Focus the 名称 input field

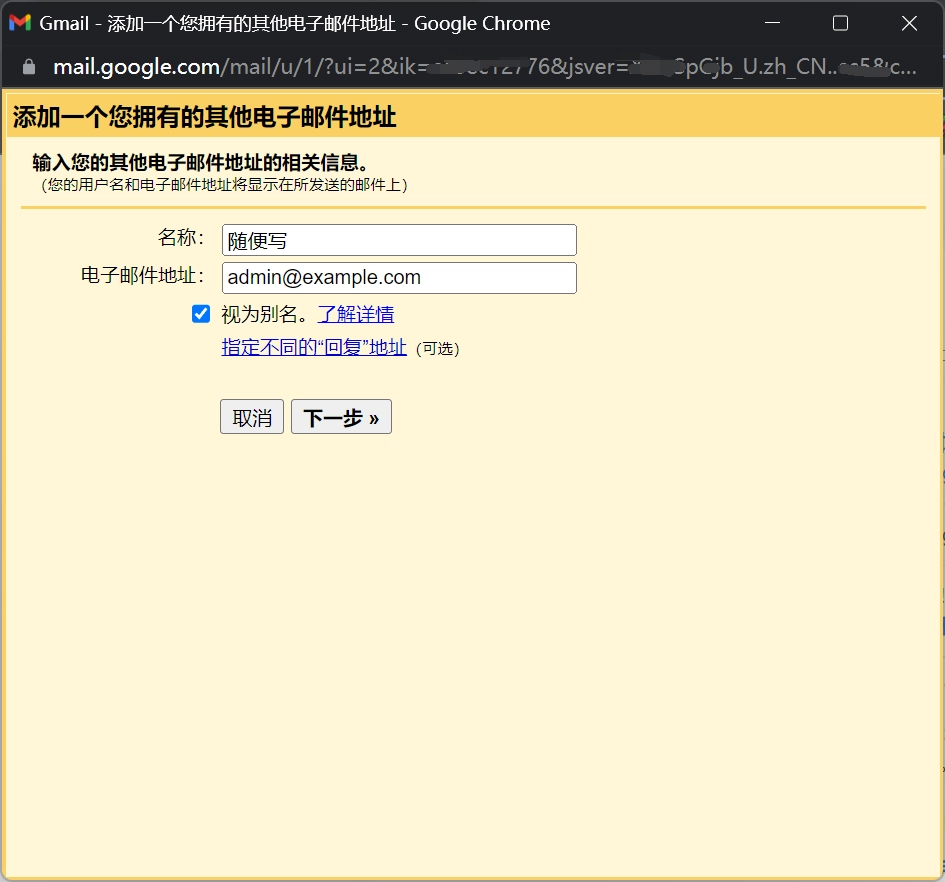point(399,240)
